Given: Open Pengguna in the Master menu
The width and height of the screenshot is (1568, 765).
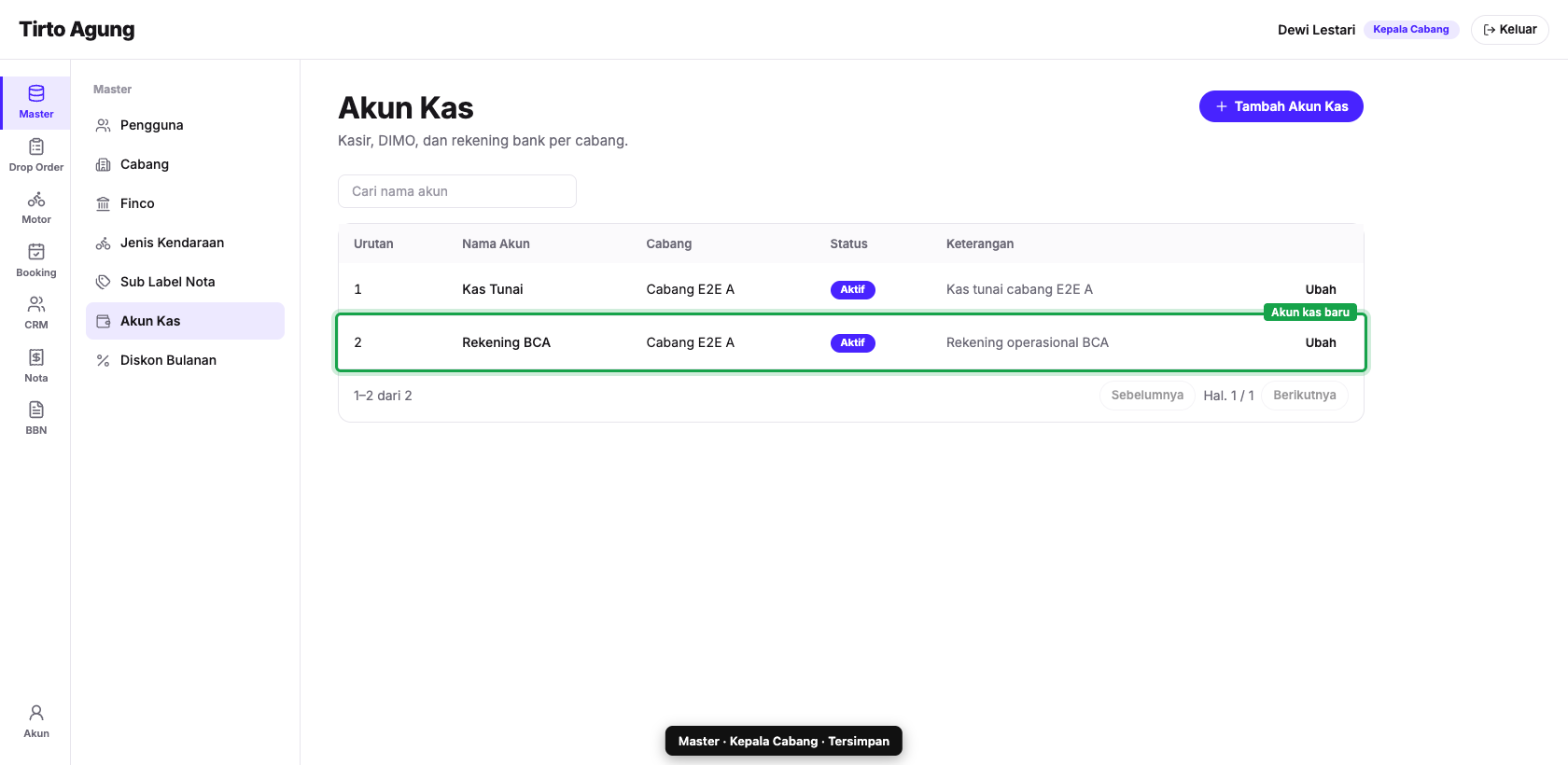Looking at the screenshot, I should (x=185, y=125).
